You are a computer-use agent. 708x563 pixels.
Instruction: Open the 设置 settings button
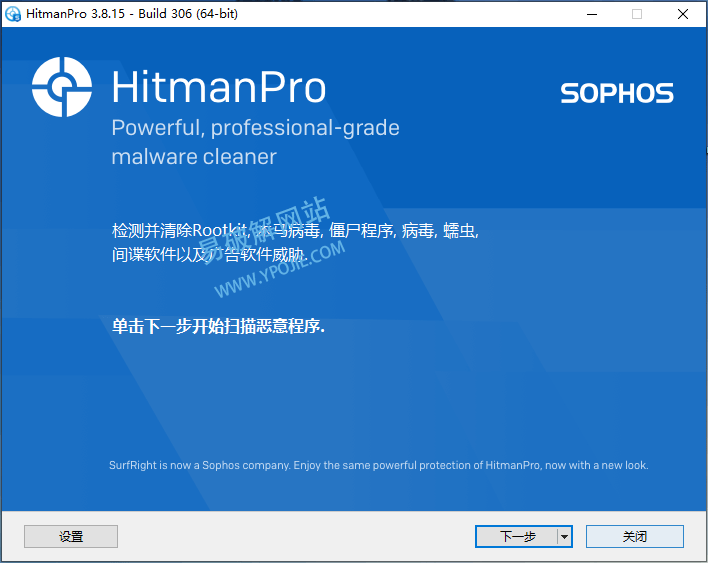[x=71, y=536]
